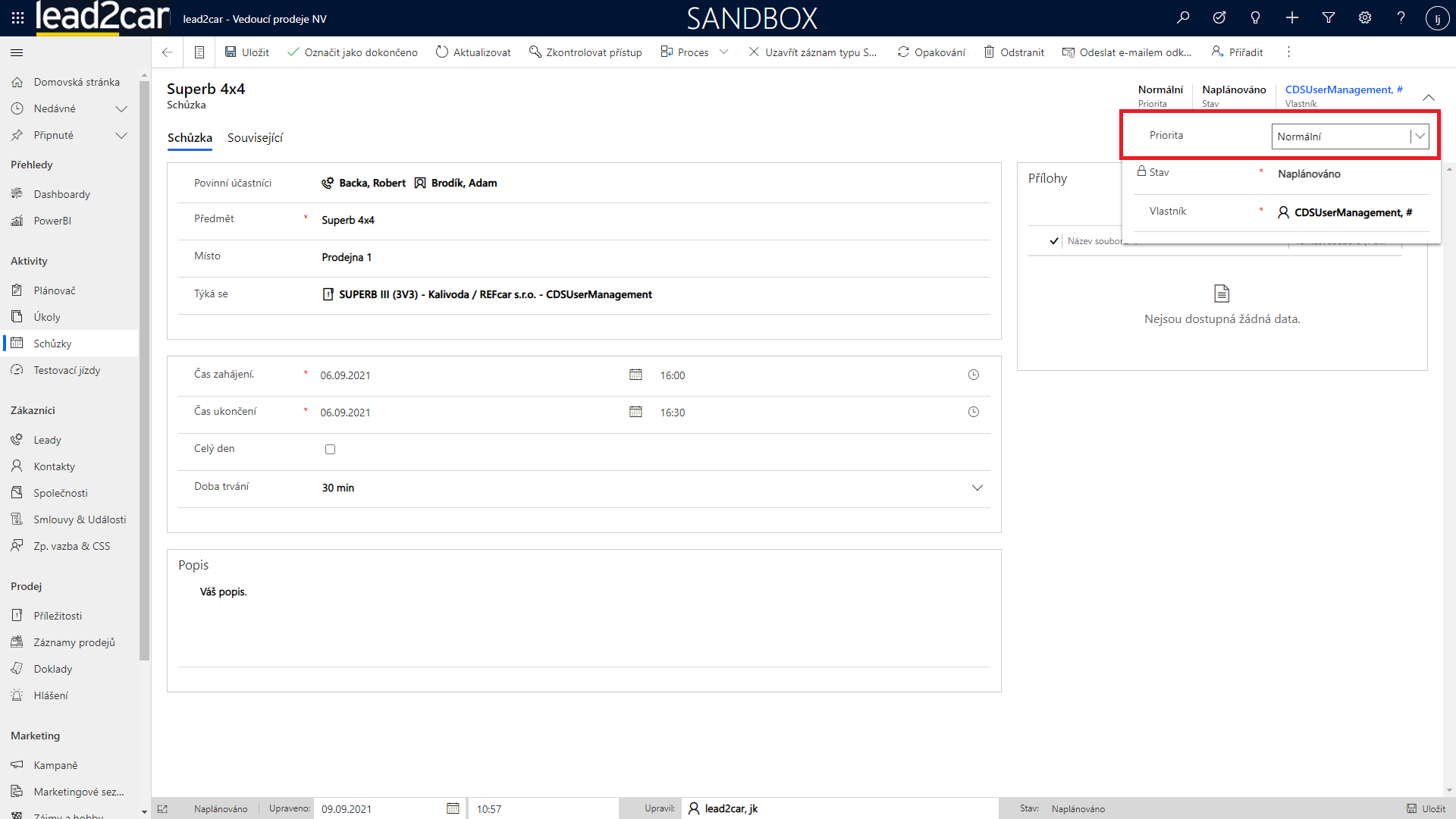Open settings gear icon in header

point(1365,17)
